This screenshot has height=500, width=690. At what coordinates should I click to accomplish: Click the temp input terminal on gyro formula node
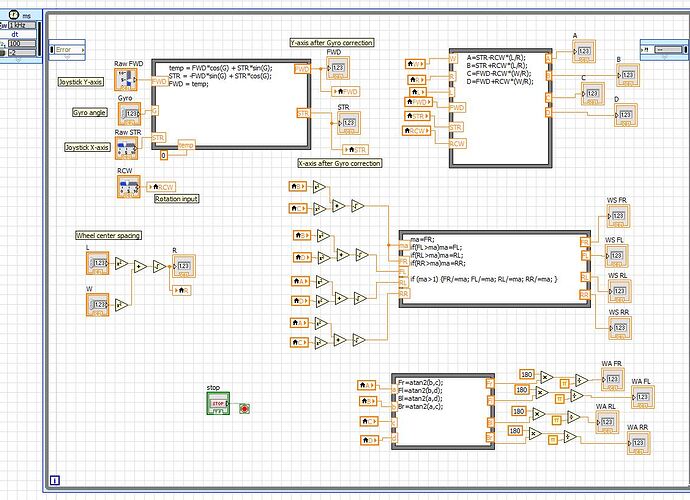pos(186,145)
